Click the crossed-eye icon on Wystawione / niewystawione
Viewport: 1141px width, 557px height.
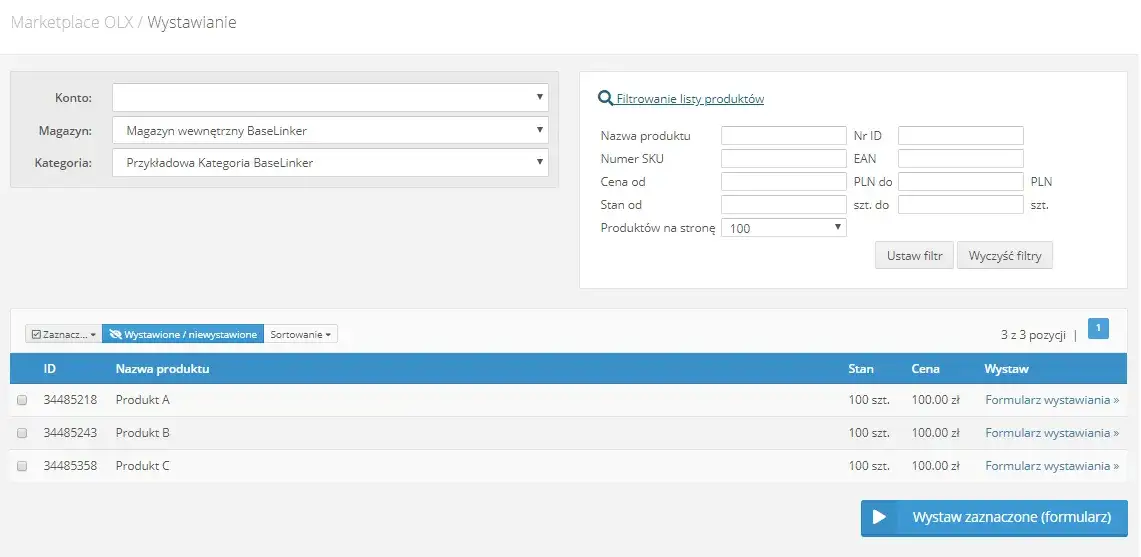point(115,335)
